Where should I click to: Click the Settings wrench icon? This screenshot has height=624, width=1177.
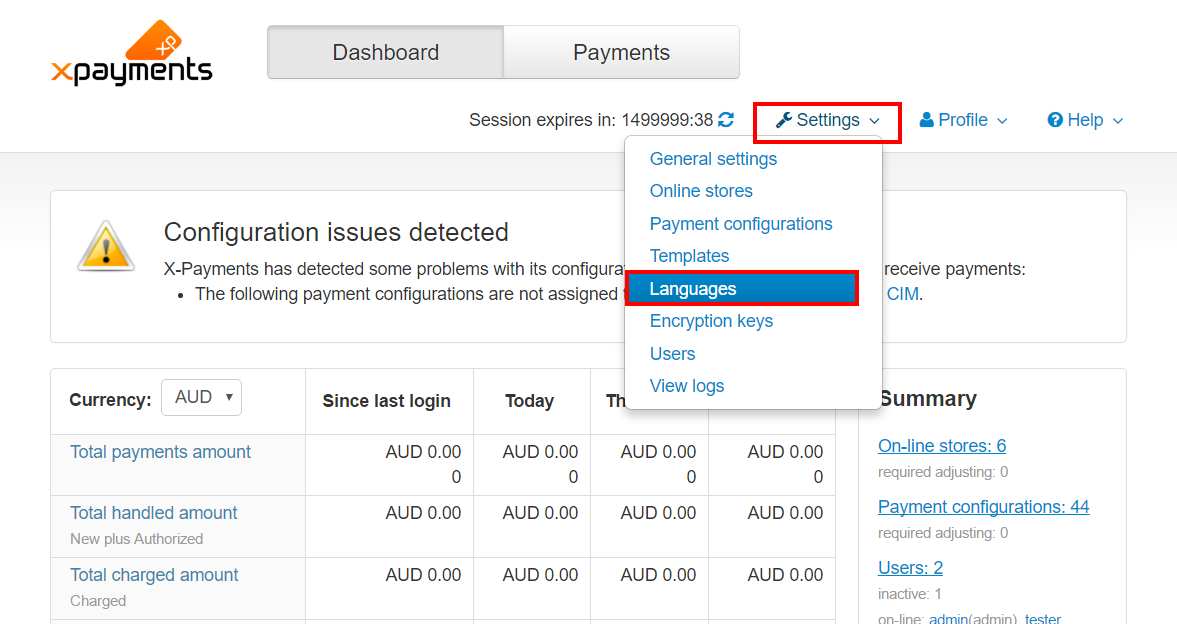[784, 120]
